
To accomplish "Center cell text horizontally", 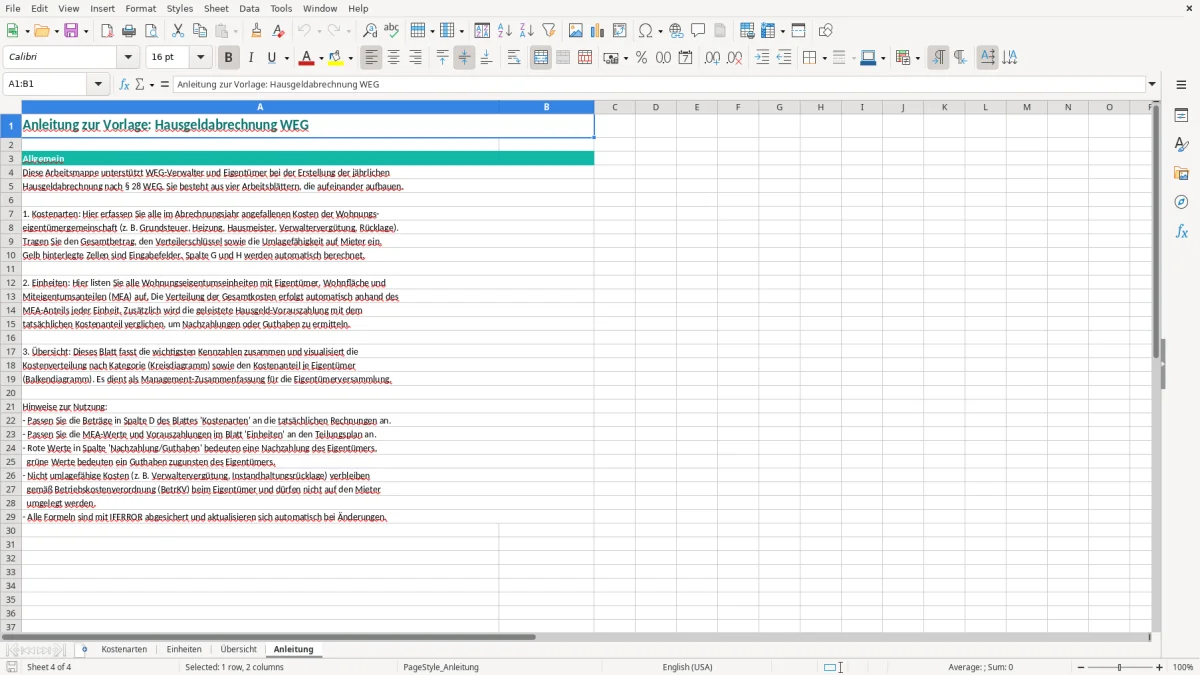I will point(393,58).
